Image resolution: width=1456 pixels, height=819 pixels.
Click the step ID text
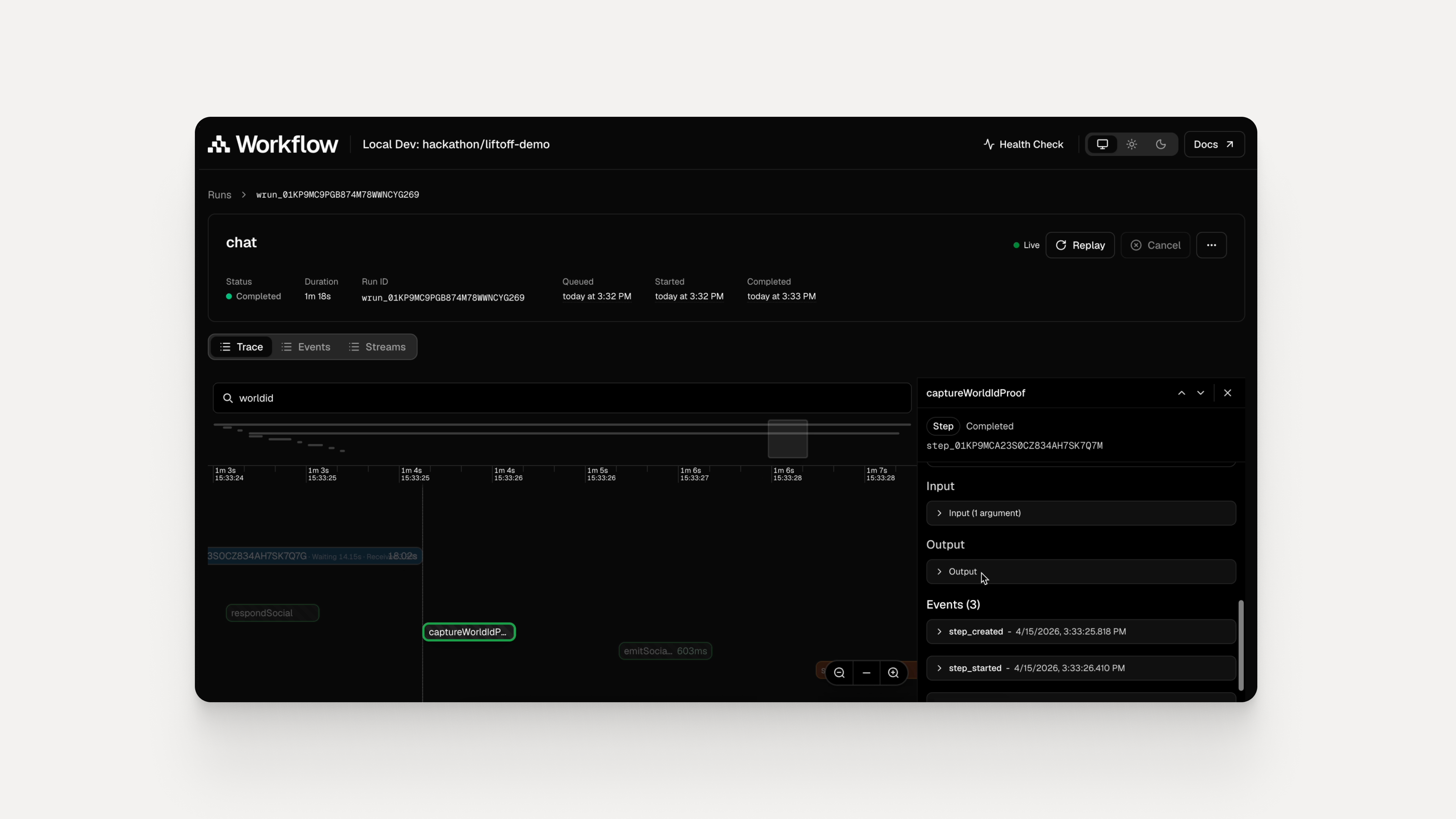pyautogui.click(x=1015, y=446)
